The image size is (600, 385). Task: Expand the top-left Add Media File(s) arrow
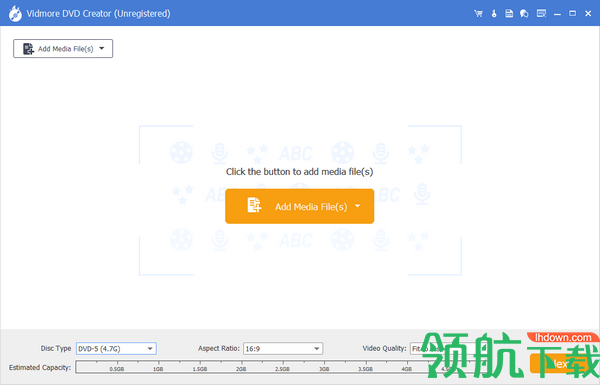pyautogui.click(x=102, y=49)
